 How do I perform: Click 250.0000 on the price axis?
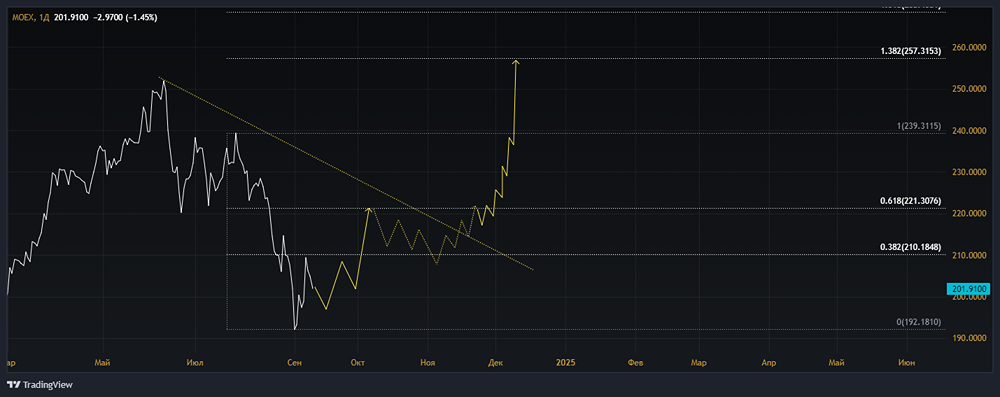coord(969,89)
